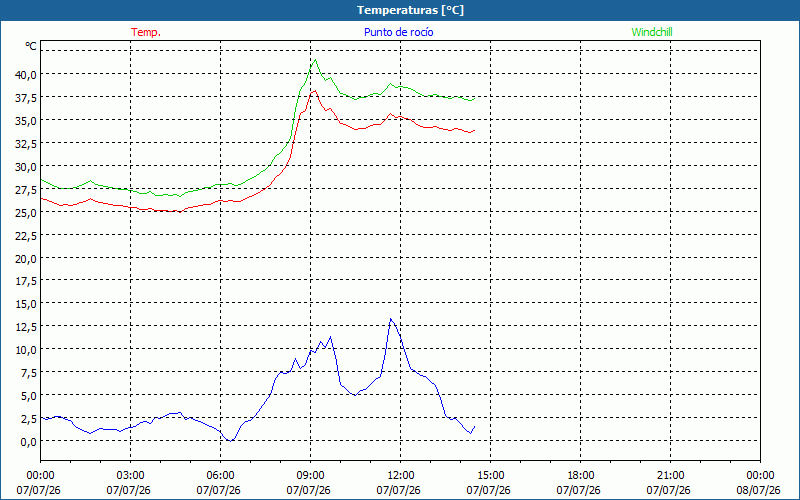Click the 03:00 time axis label
Image resolution: width=800 pixels, height=500 pixels.
(x=131, y=476)
